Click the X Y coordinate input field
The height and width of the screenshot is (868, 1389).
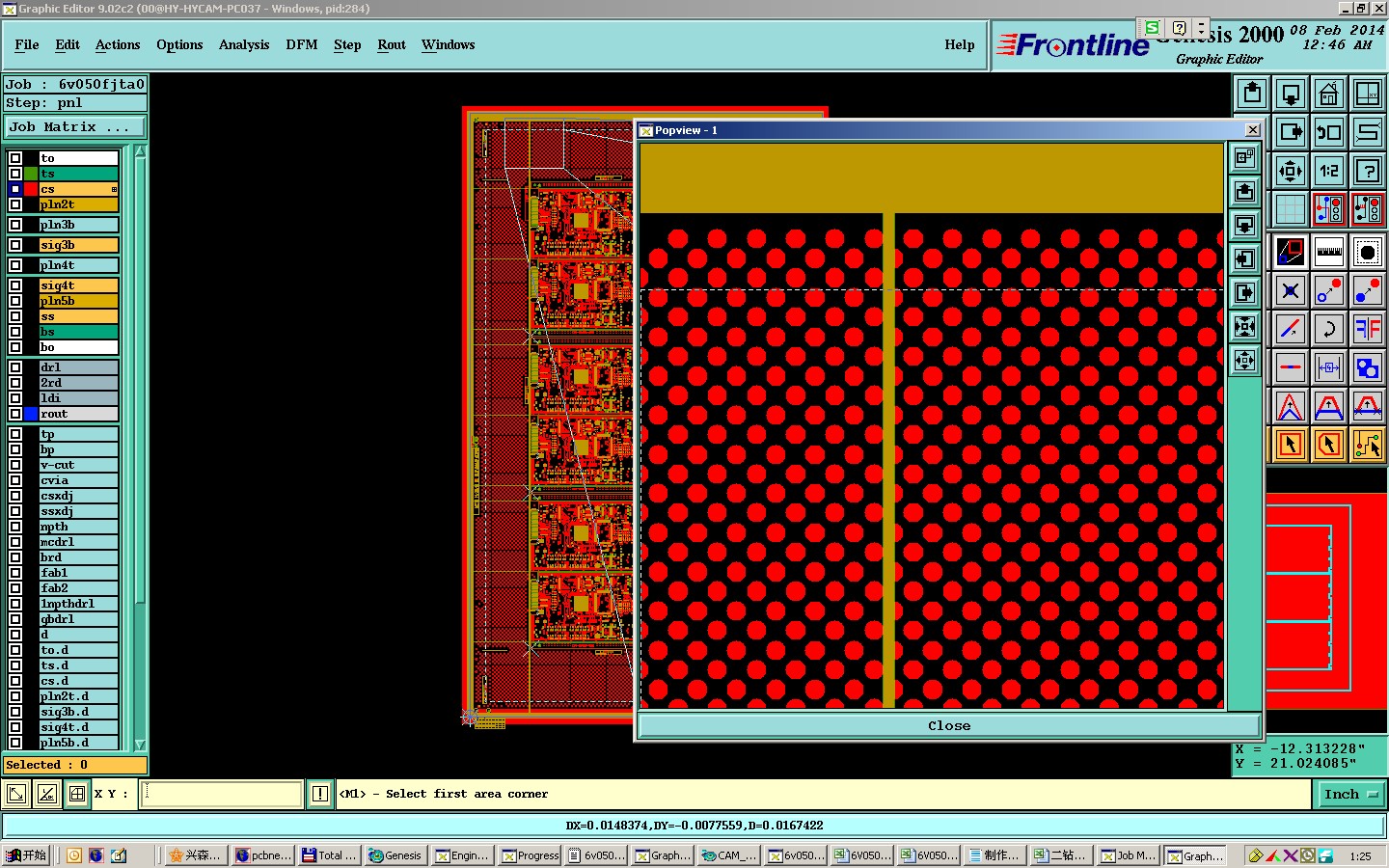tap(222, 794)
